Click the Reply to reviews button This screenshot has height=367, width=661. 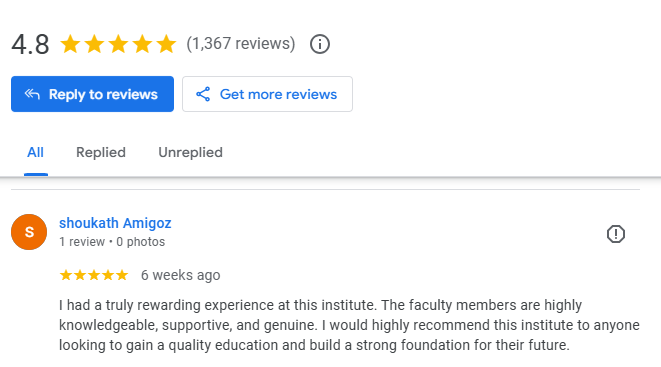click(92, 94)
